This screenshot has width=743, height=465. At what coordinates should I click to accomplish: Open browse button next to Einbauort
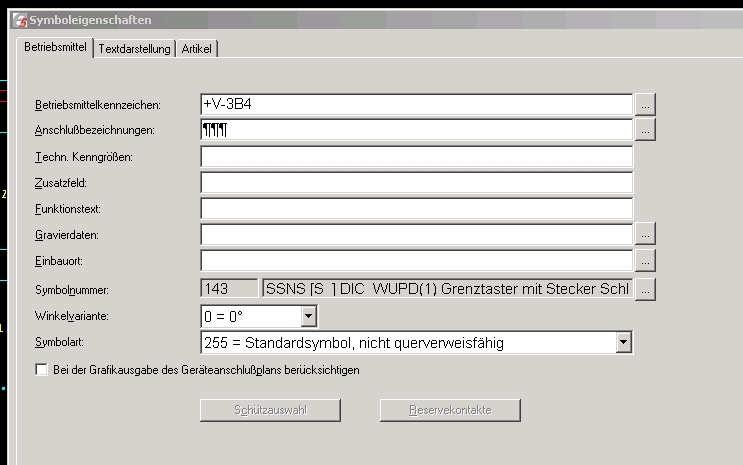[x=645, y=261]
